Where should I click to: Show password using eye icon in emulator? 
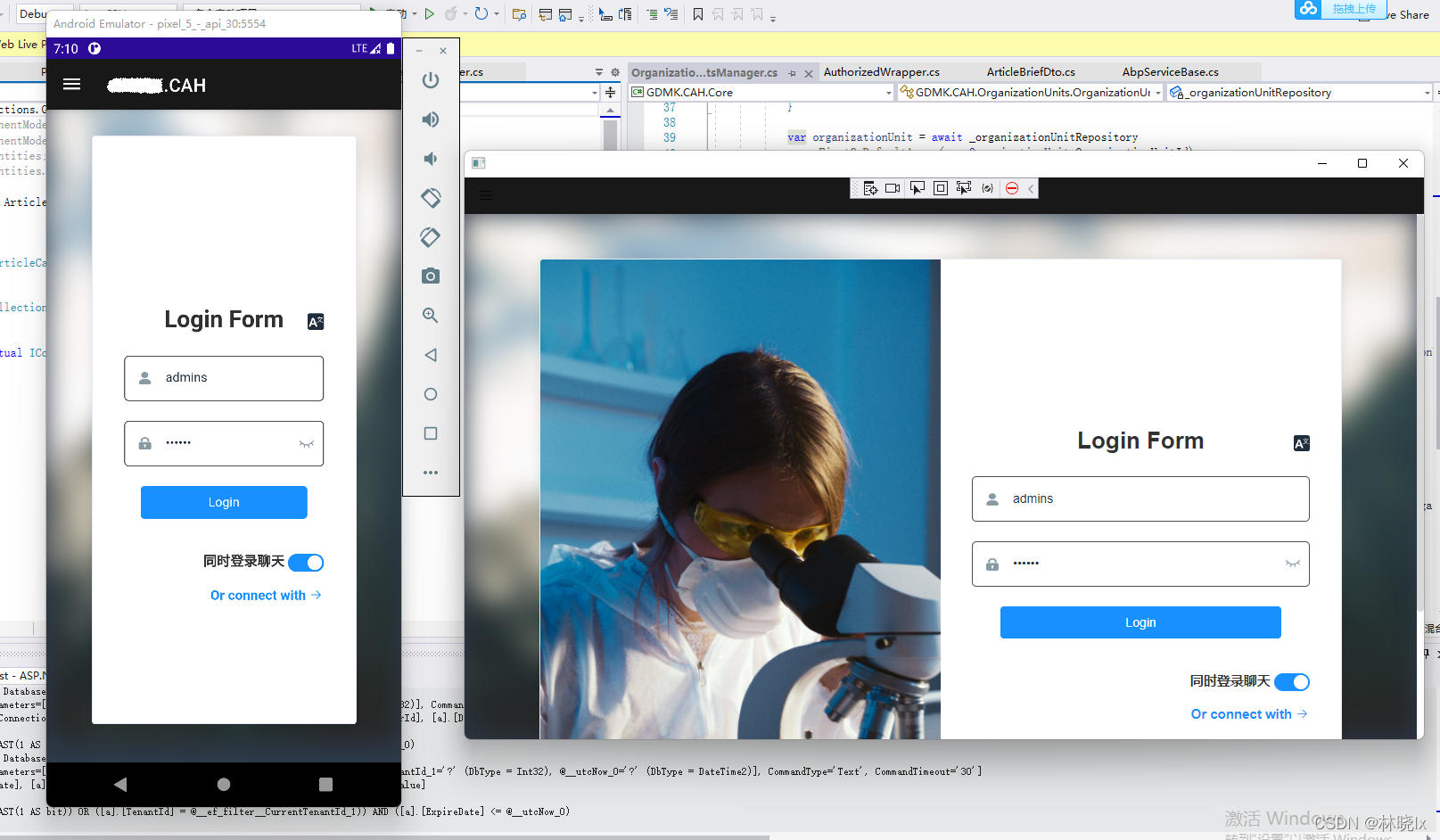coord(306,444)
